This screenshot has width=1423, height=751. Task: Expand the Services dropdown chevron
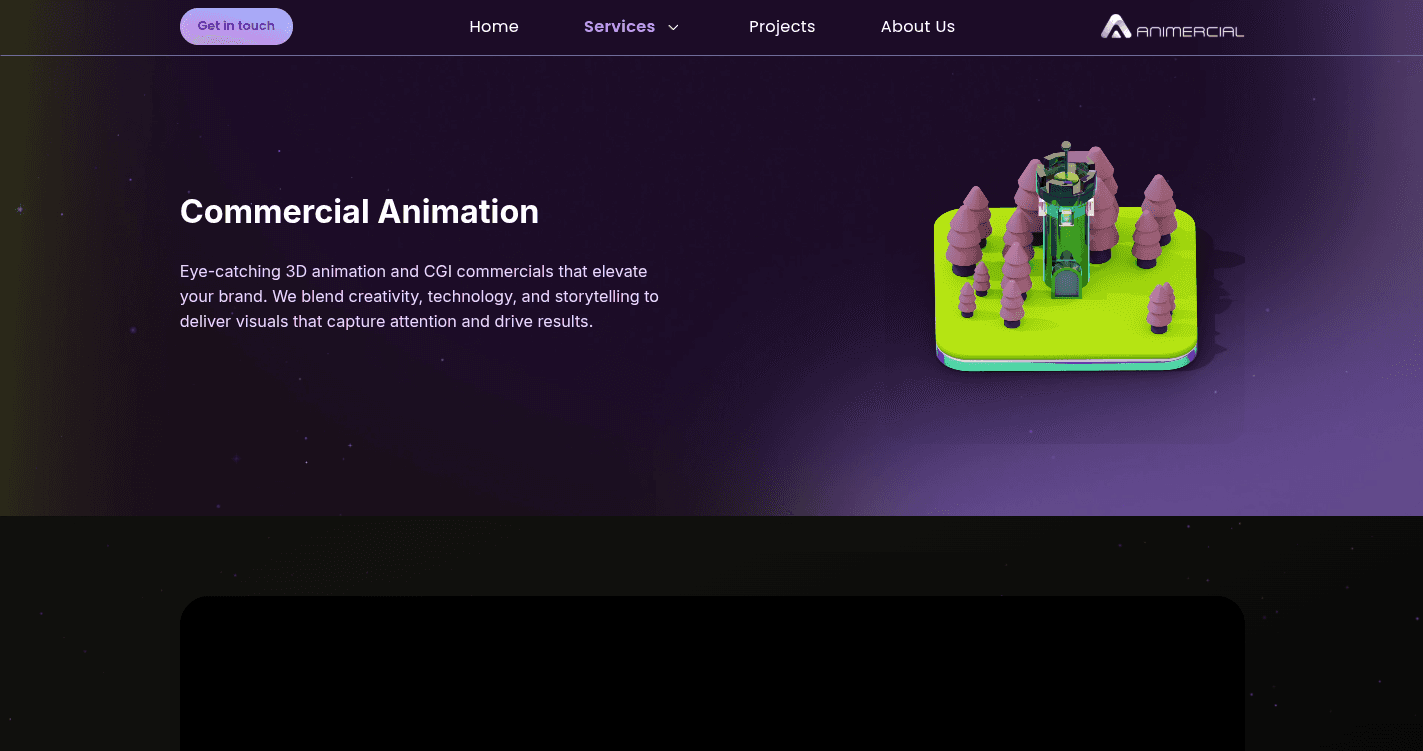coord(674,28)
